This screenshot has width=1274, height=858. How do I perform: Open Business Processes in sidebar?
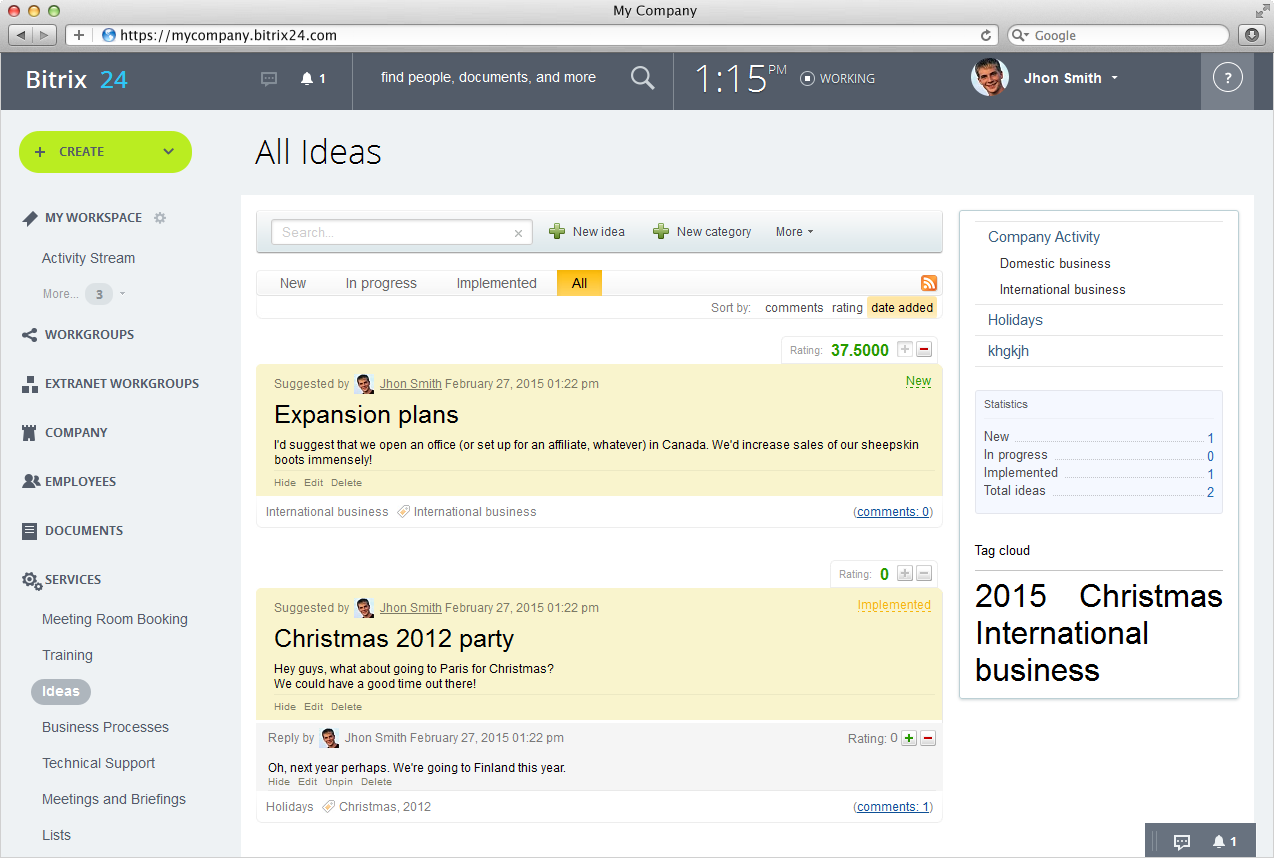(x=105, y=727)
